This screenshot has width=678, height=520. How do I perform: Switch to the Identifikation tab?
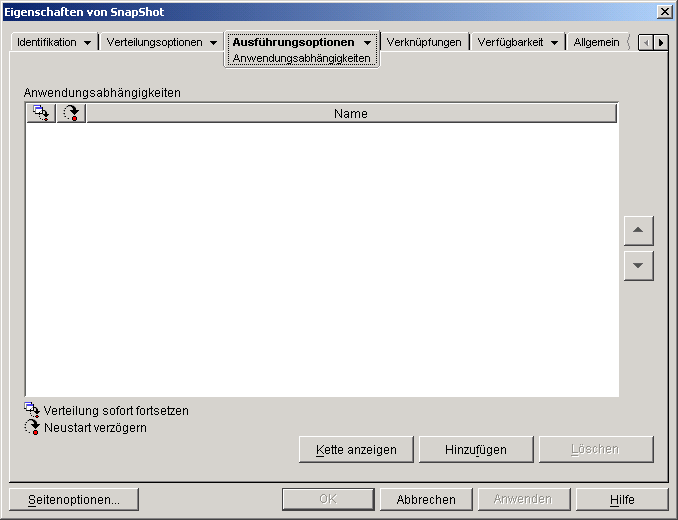tap(47, 42)
